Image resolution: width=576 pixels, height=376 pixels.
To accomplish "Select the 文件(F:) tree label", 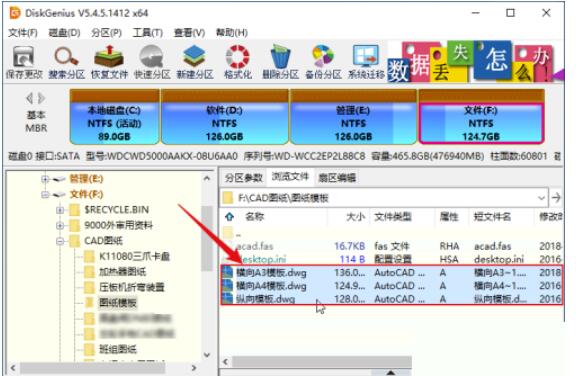I will (87, 194).
